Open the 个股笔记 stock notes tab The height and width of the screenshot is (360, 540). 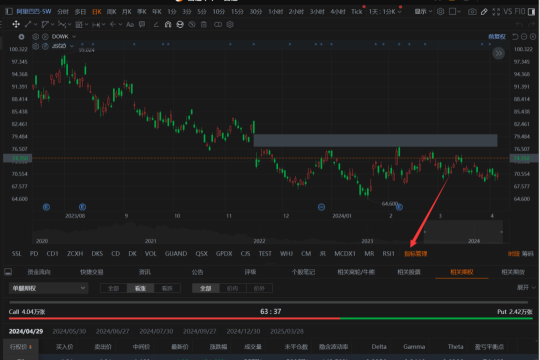[303, 272]
